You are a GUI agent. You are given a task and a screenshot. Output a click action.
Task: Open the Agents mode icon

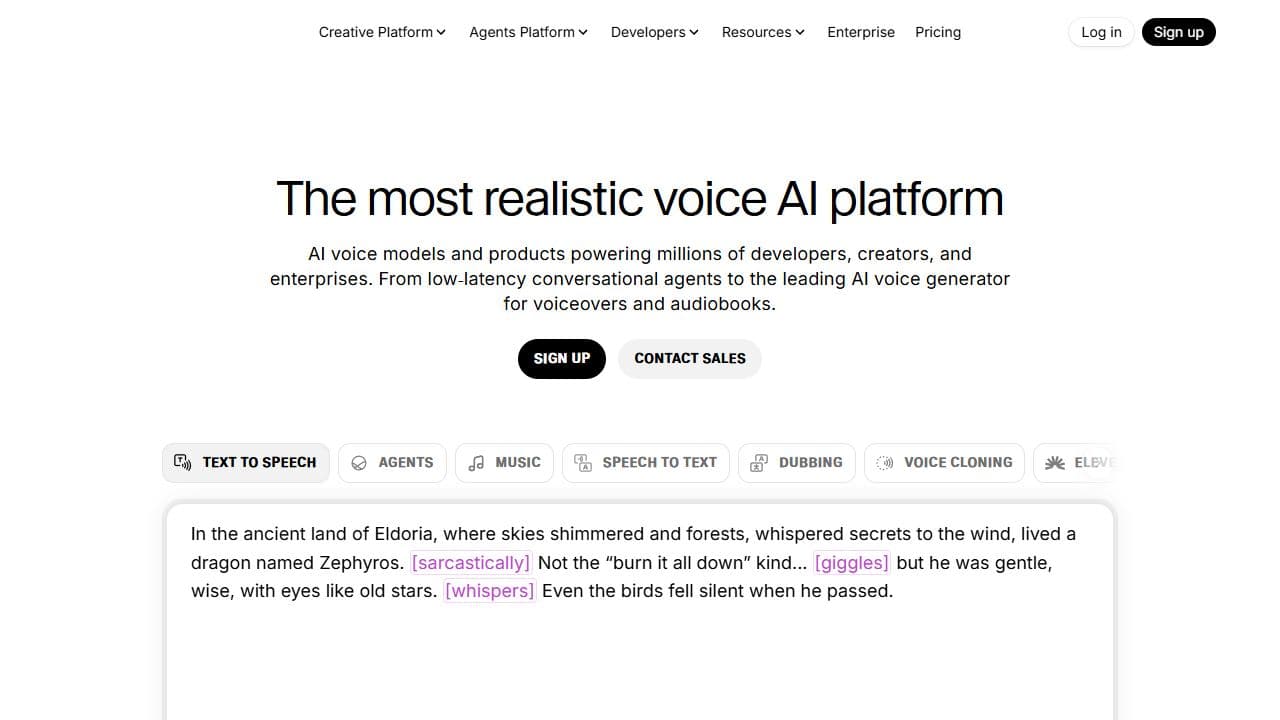point(360,462)
